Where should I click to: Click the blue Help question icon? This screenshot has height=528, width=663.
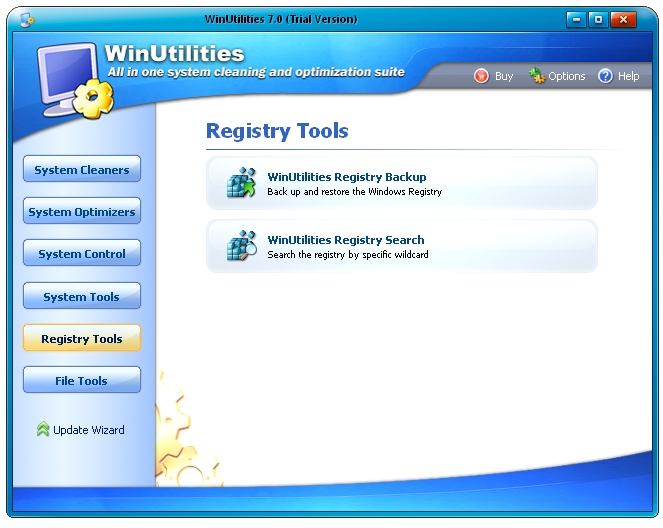(605, 76)
